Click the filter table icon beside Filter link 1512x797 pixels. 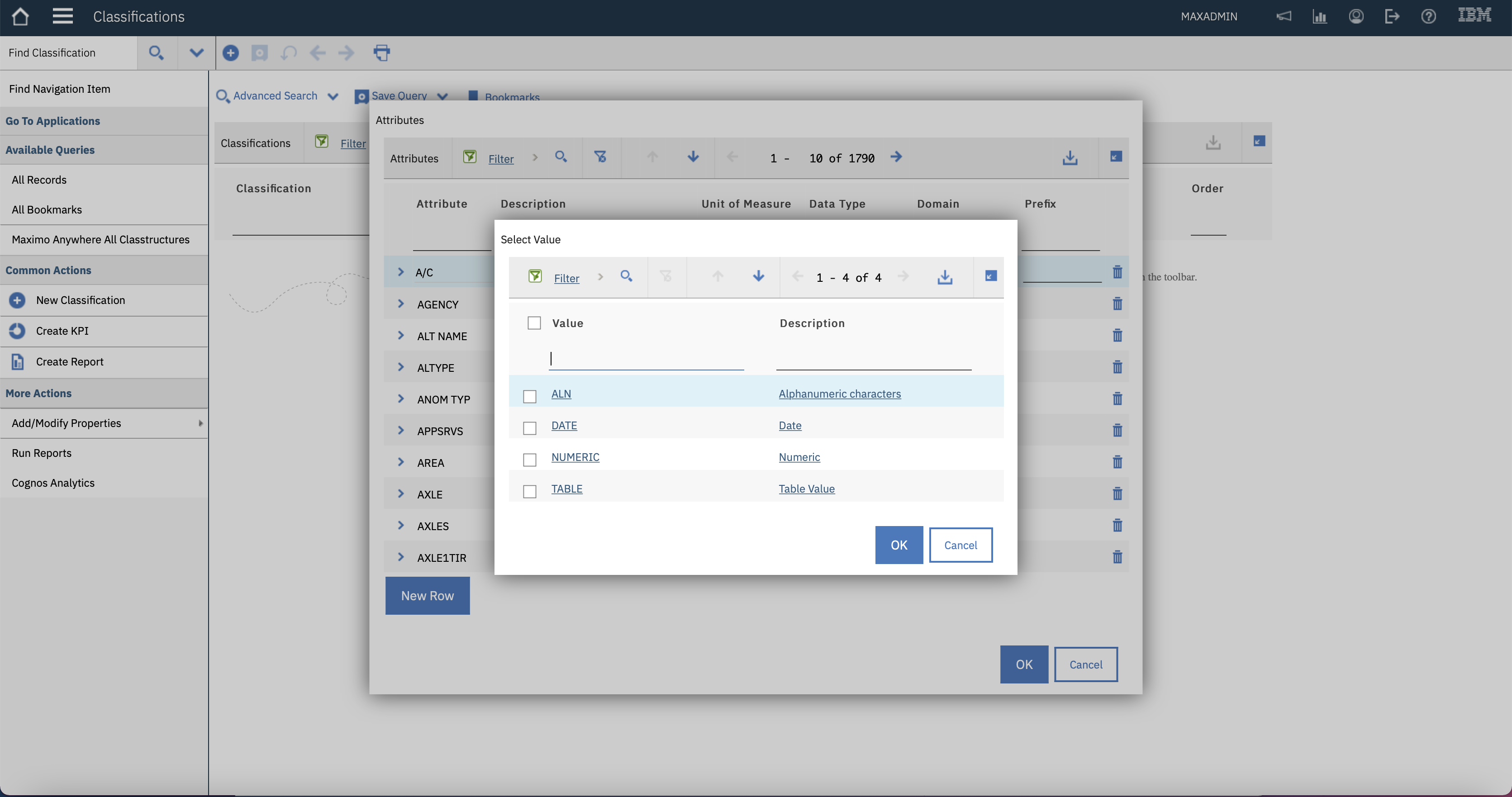tap(535, 276)
